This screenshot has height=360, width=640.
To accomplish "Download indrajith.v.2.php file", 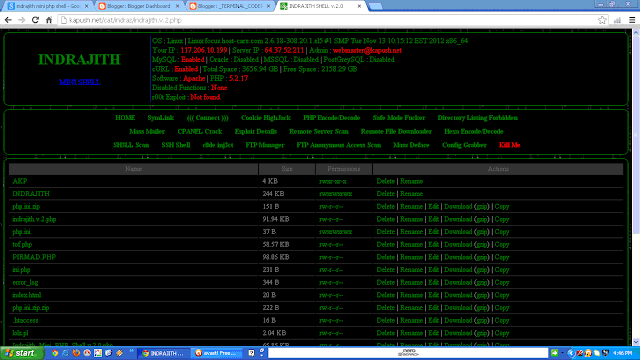I will pos(458,219).
